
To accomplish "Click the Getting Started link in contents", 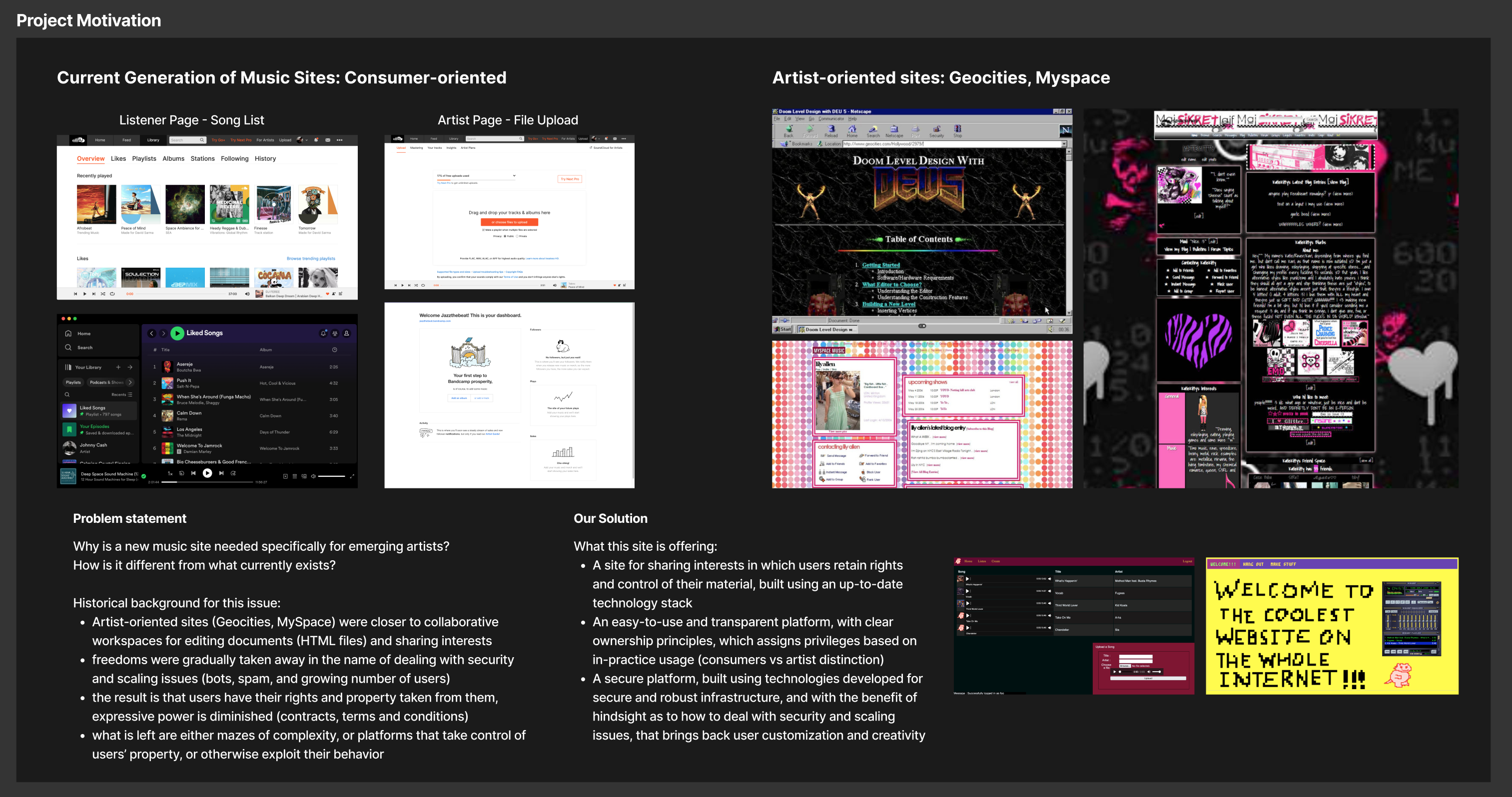I will tap(880, 265).
